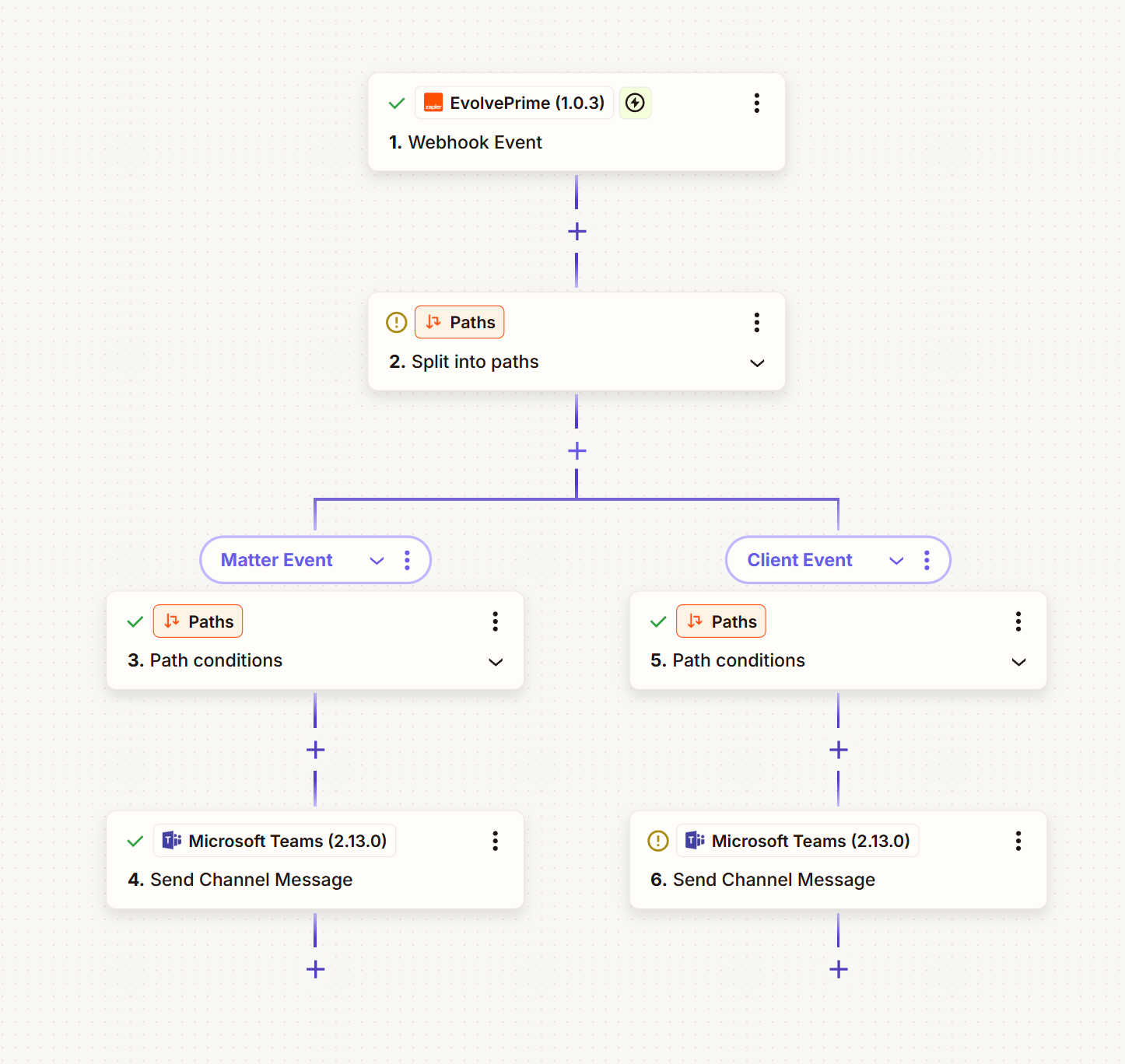Expand the Split into paths step chevron
Image resolution: width=1125 pixels, height=1064 pixels.
tap(756, 363)
